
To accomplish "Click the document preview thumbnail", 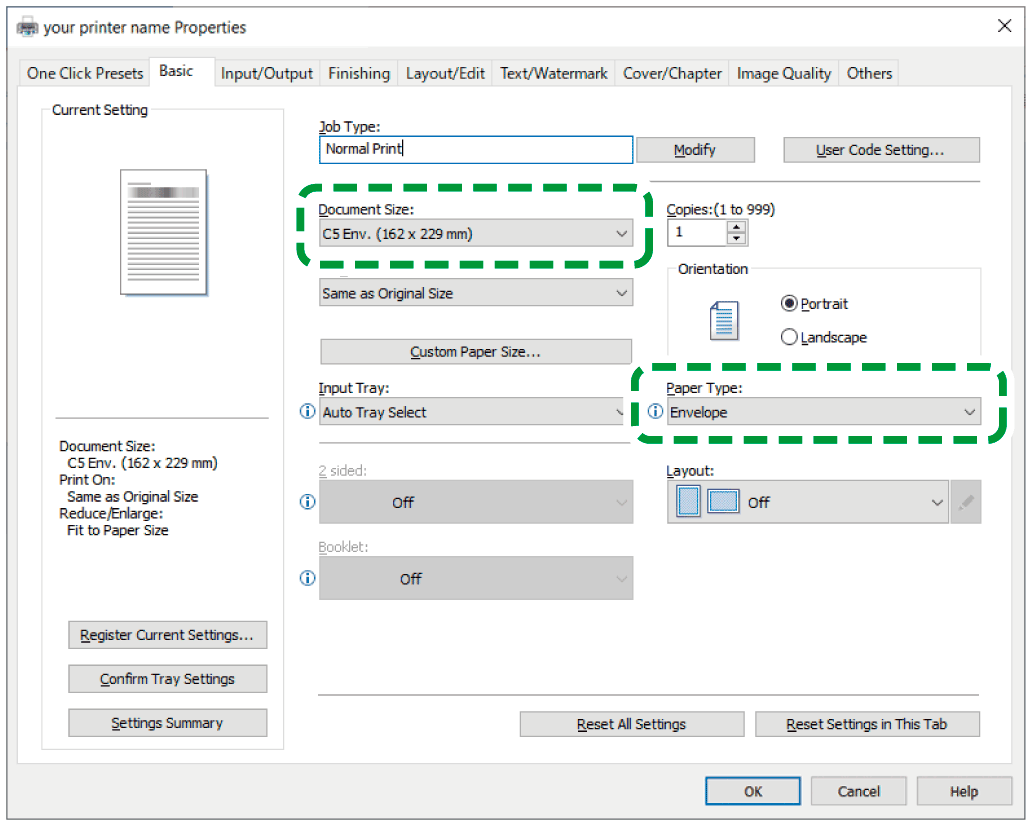I will (x=164, y=232).
